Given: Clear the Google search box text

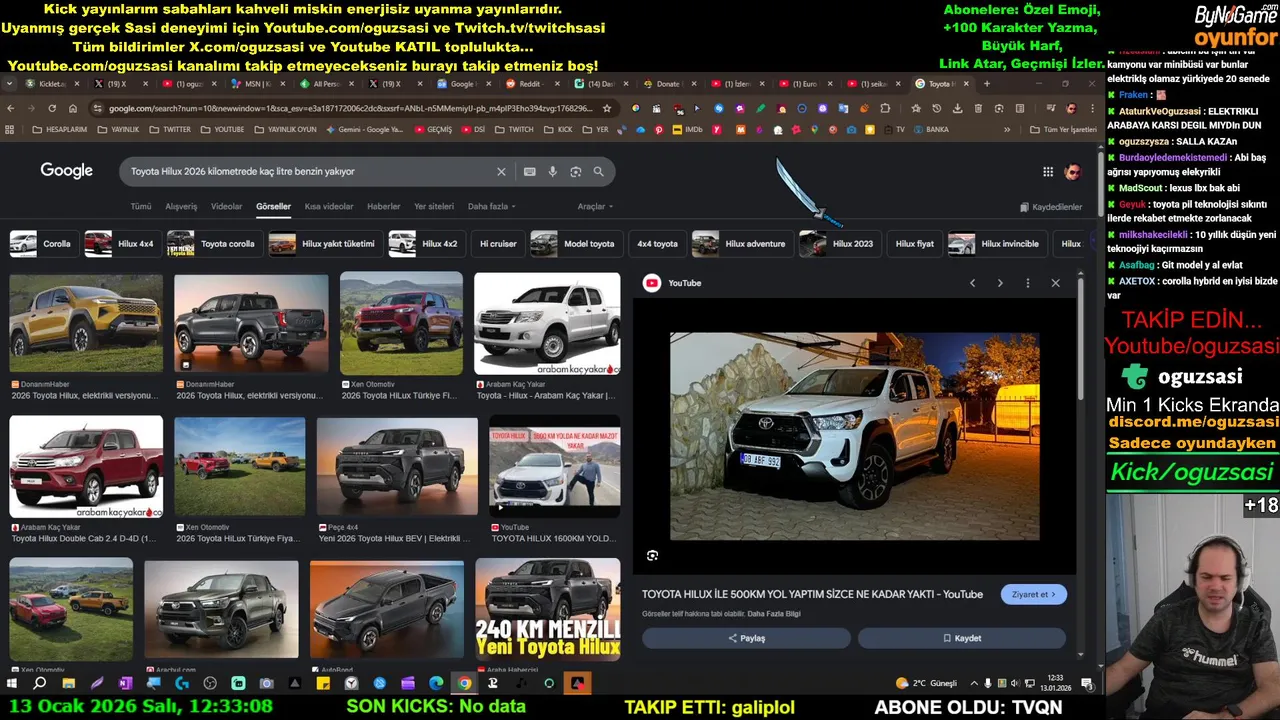Looking at the screenshot, I should click(501, 172).
